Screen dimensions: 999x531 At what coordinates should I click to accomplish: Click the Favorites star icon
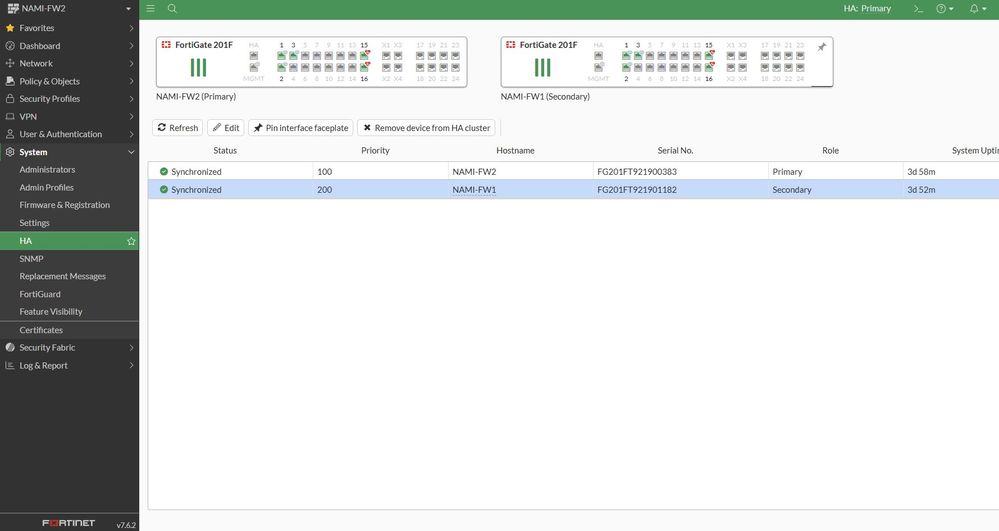[10, 28]
